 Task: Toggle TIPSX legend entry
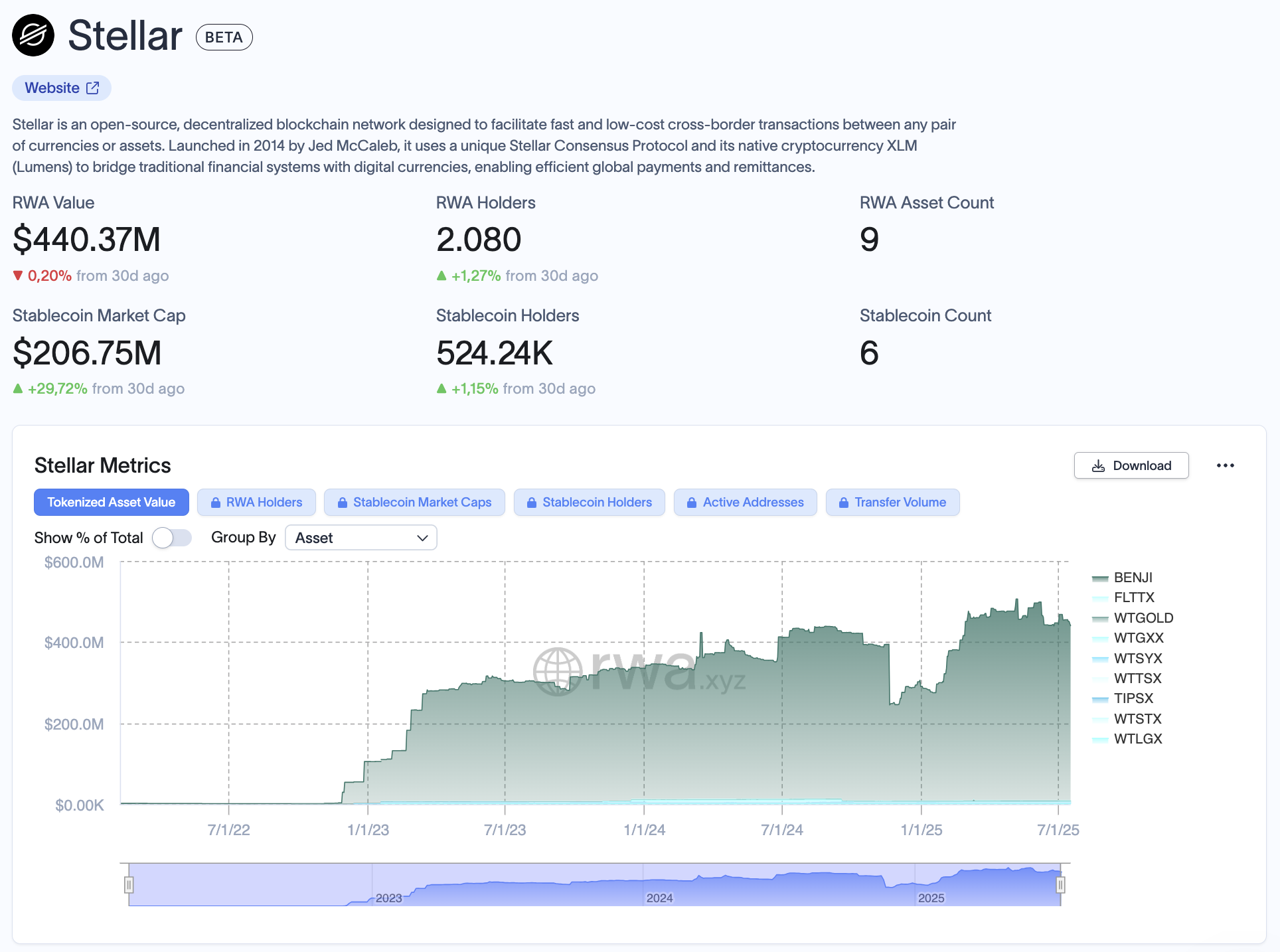1133,698
